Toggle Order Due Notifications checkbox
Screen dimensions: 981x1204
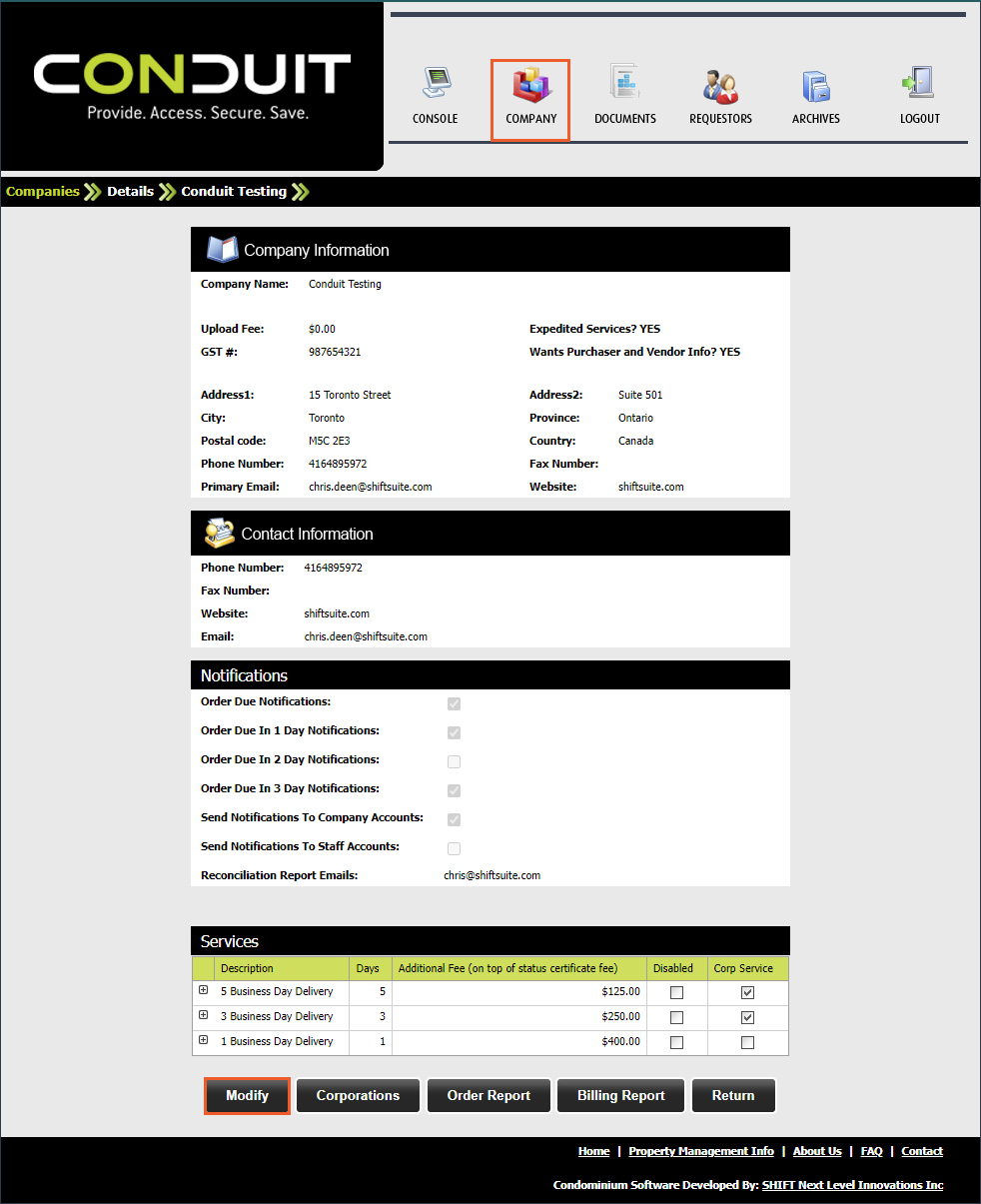click(x=455, y=703)
